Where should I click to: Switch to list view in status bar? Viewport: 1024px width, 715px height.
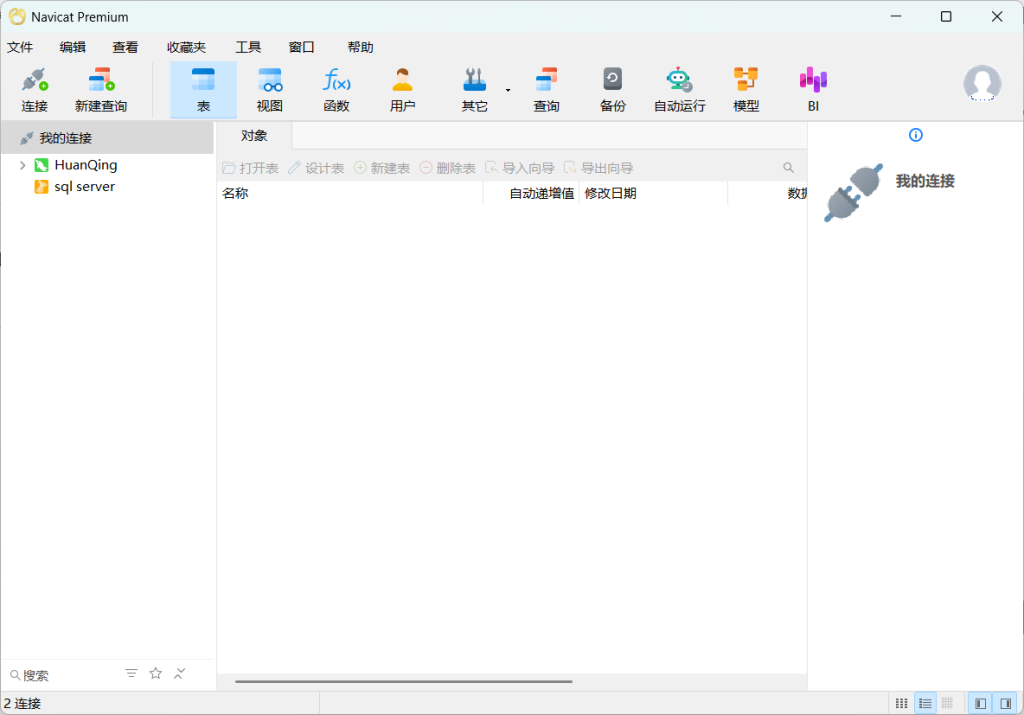[925, 703]
